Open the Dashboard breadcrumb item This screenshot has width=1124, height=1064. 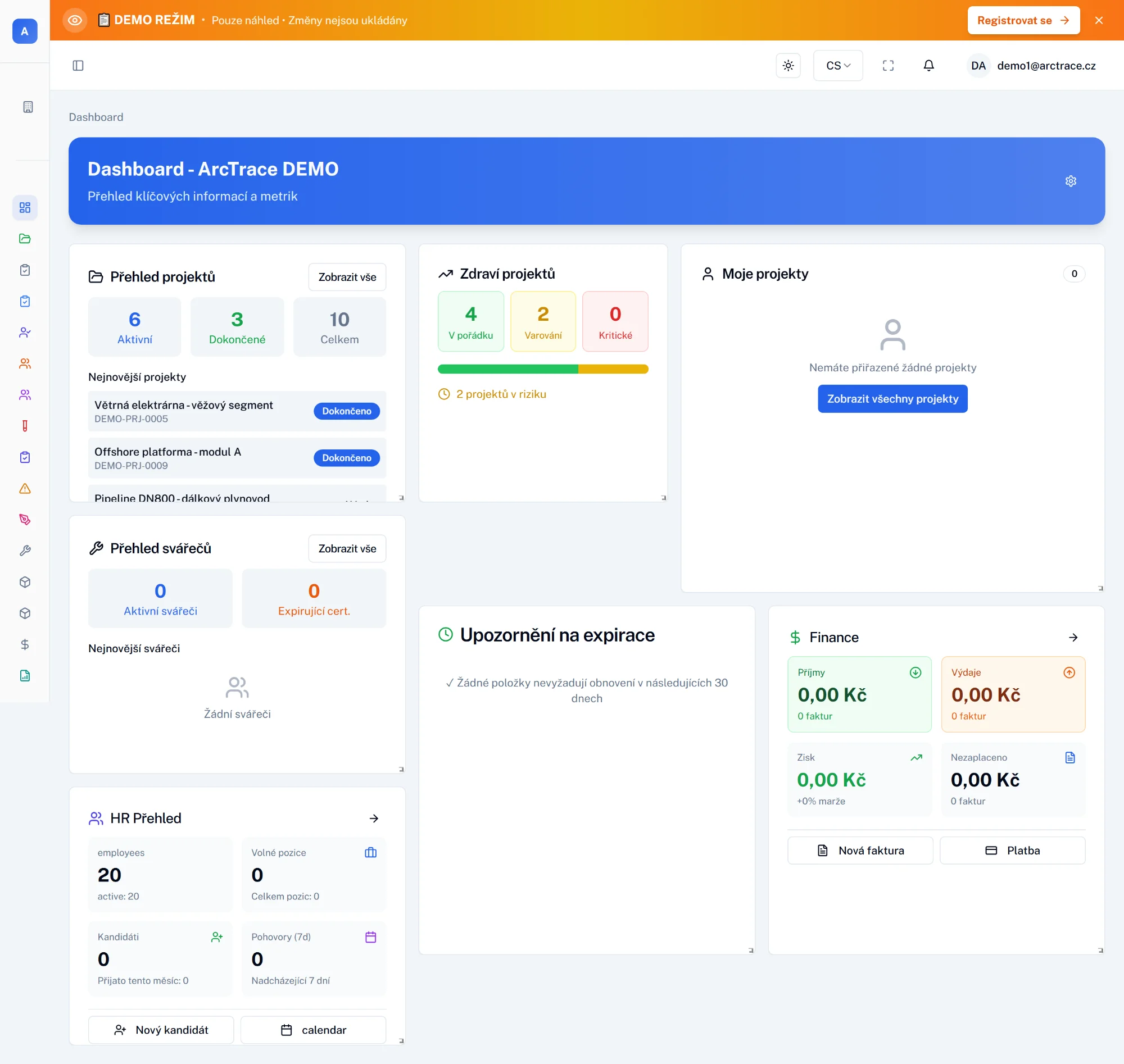pos(96,117)
